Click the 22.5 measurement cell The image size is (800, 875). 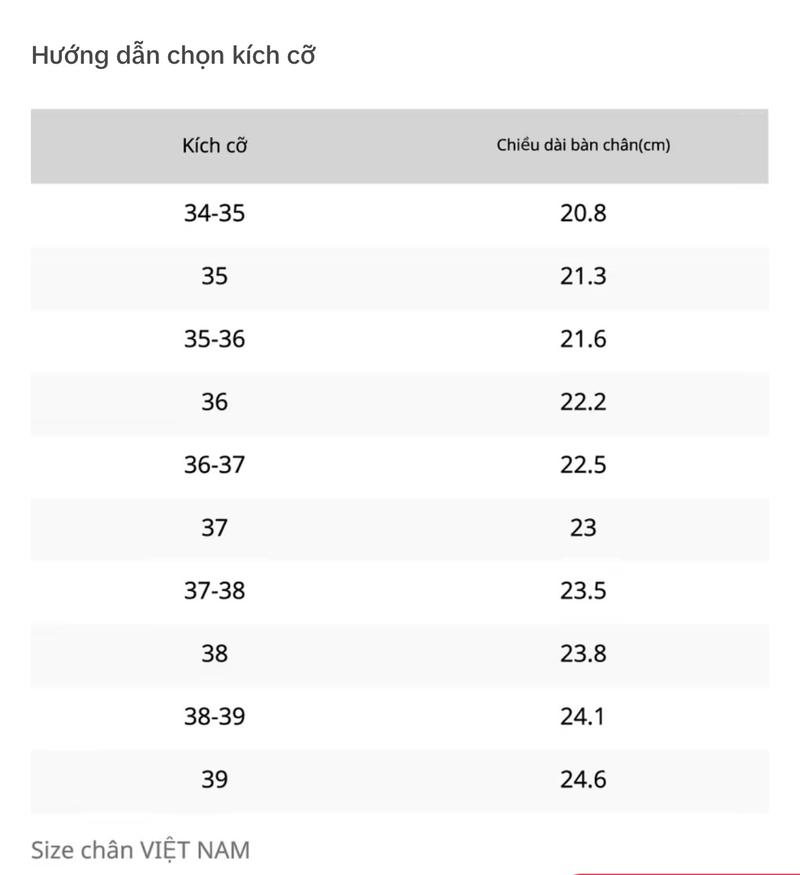(583, 465)
